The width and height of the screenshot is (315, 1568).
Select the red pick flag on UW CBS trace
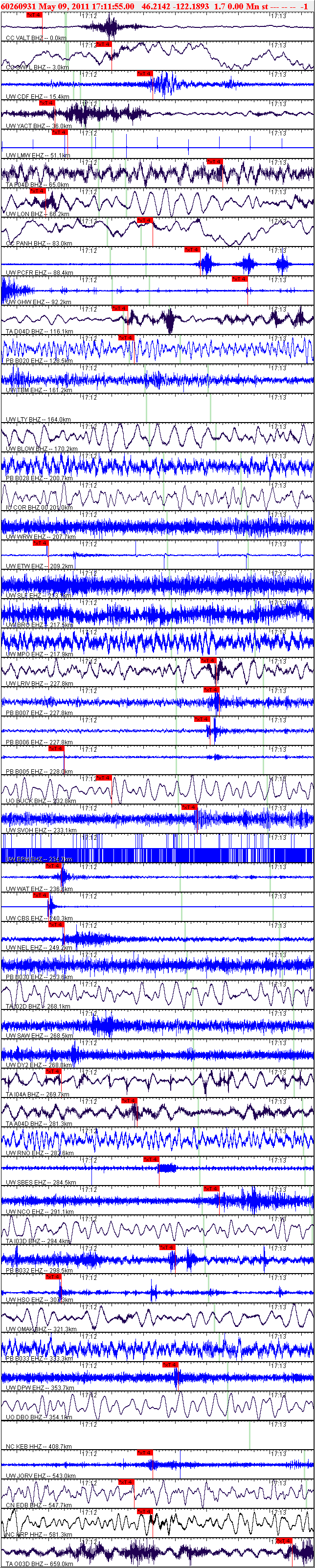40,896
